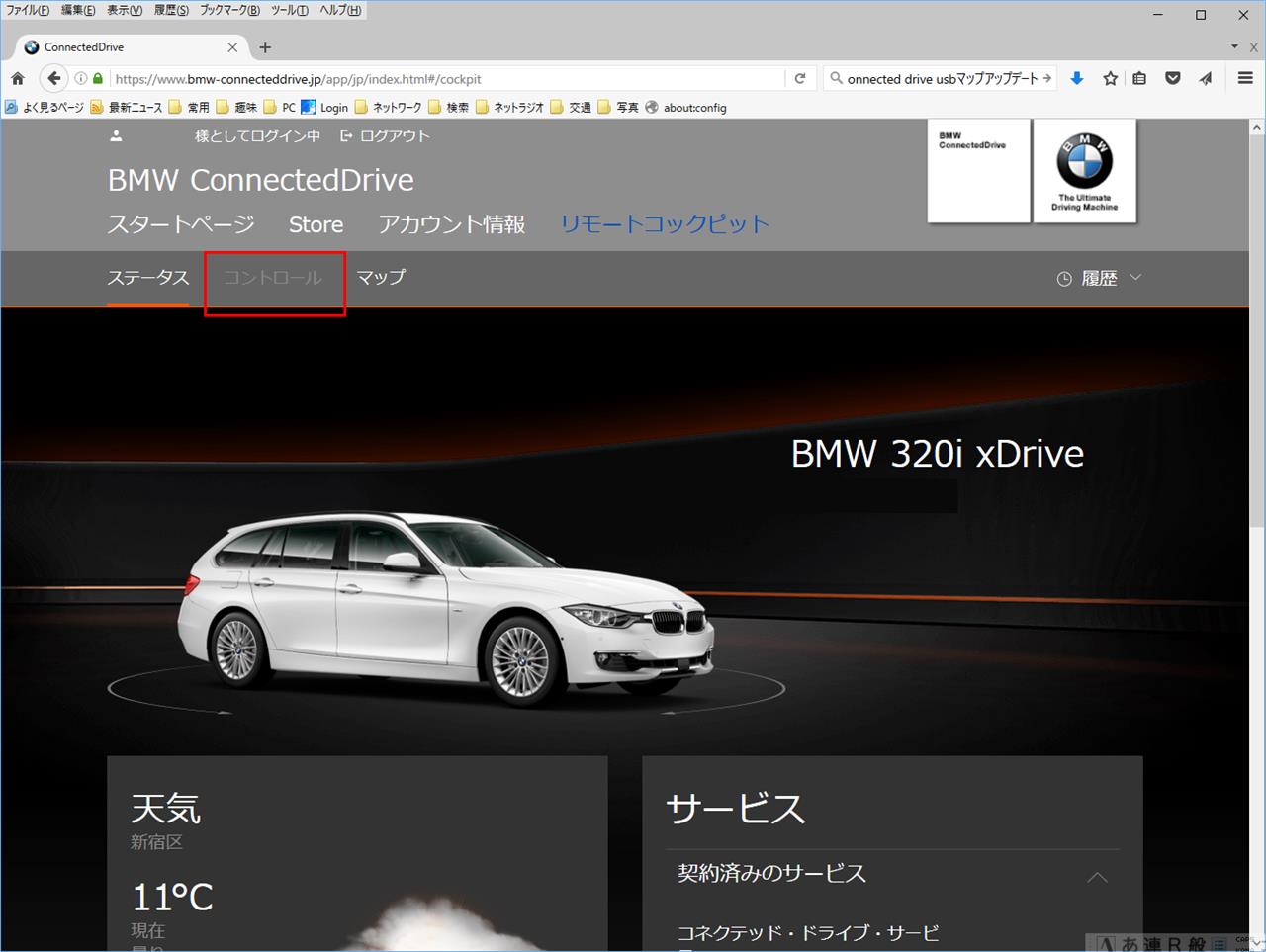Open the green padlock security icon
This screenshot has width=1266, height=952.
tap(98, 78)
